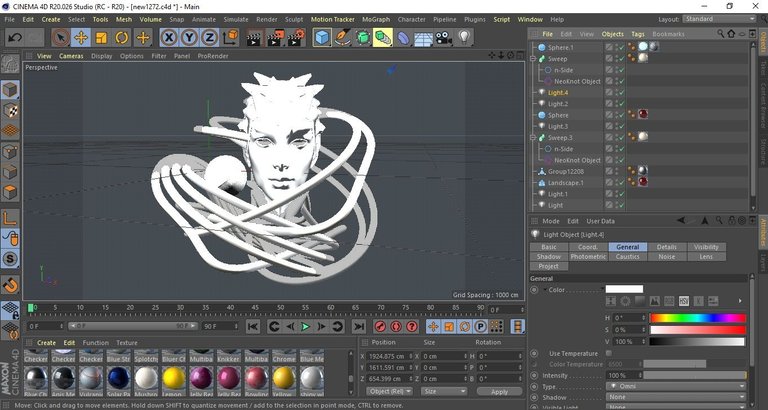768x410 pixels.
Task: Open the Caustics tab
Action: point(627,257)
